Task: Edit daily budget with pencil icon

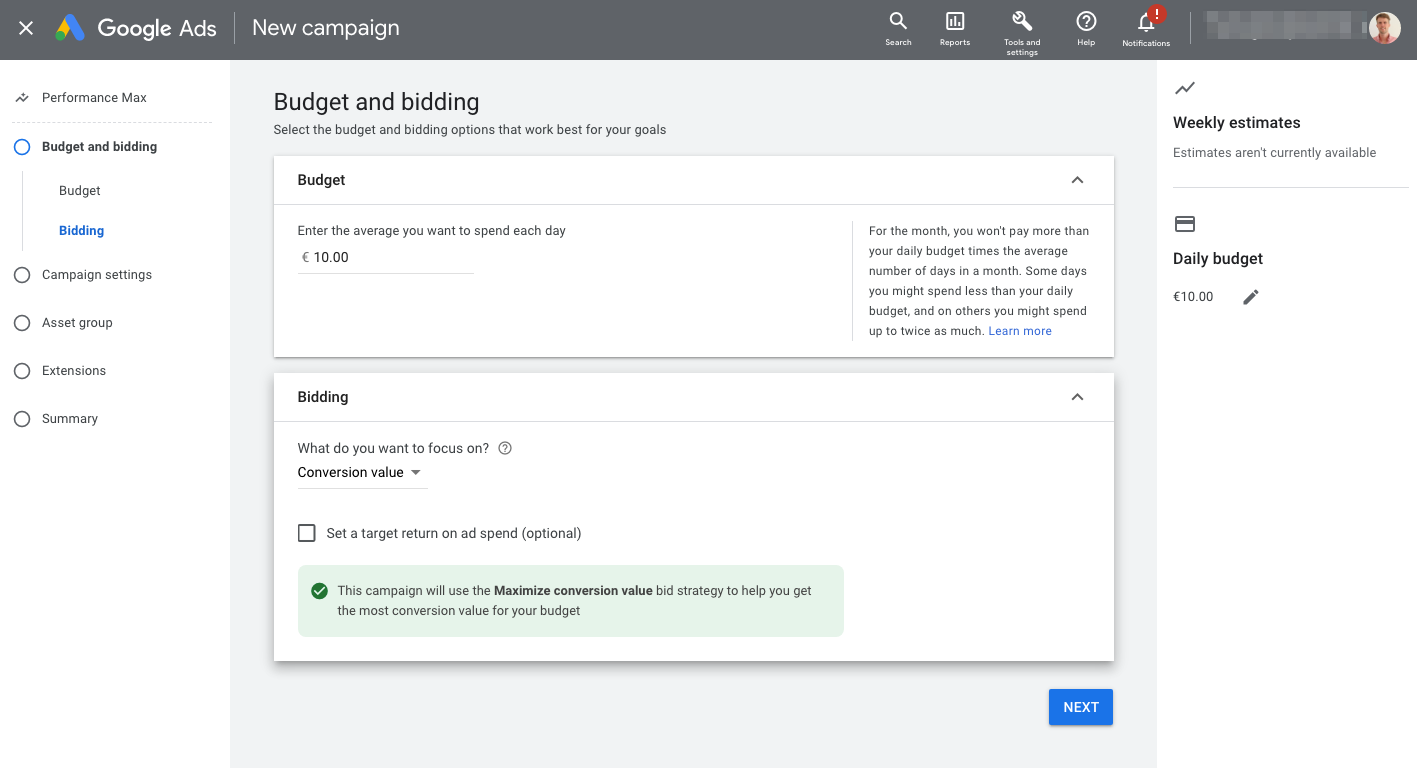Action: click(1251, 297)
